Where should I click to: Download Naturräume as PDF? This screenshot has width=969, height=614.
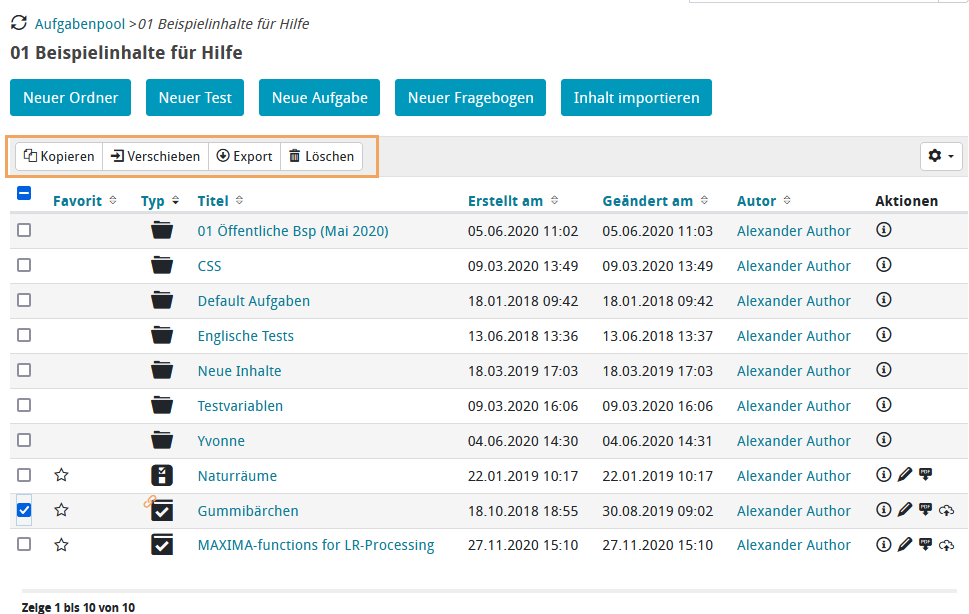click(926, 475)
